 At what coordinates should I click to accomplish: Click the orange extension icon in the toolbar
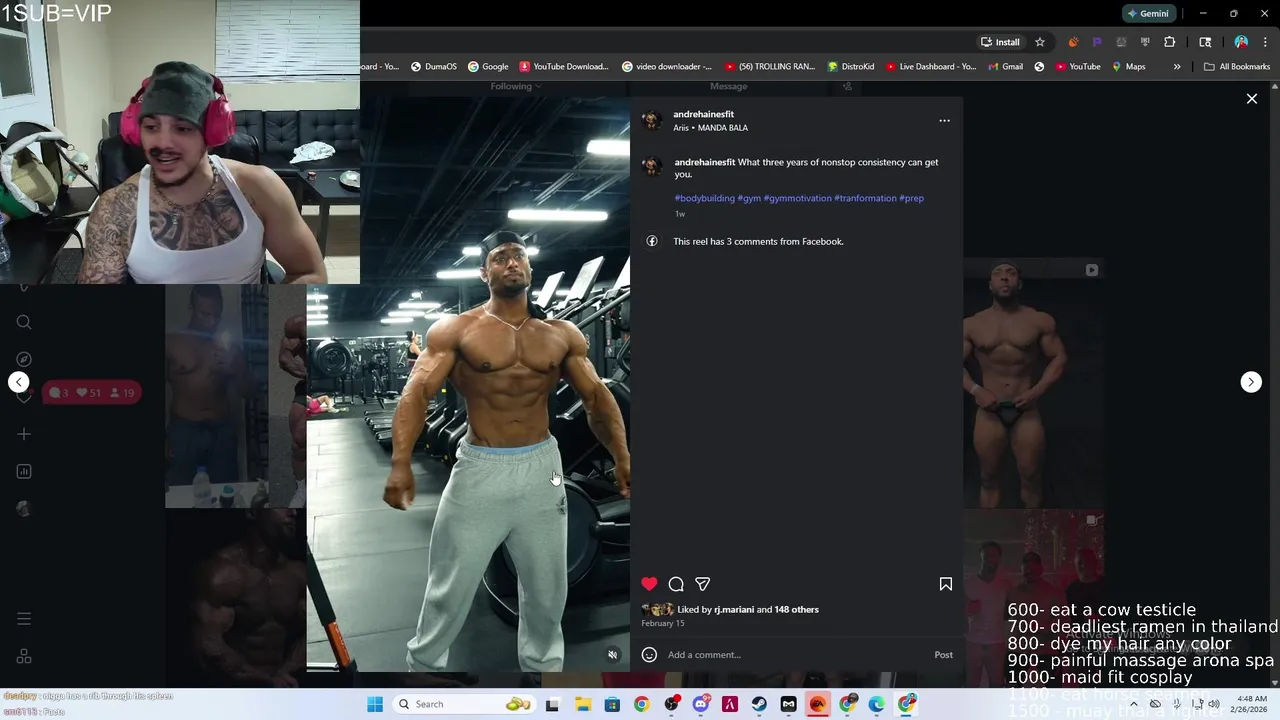pos(1073,42)
